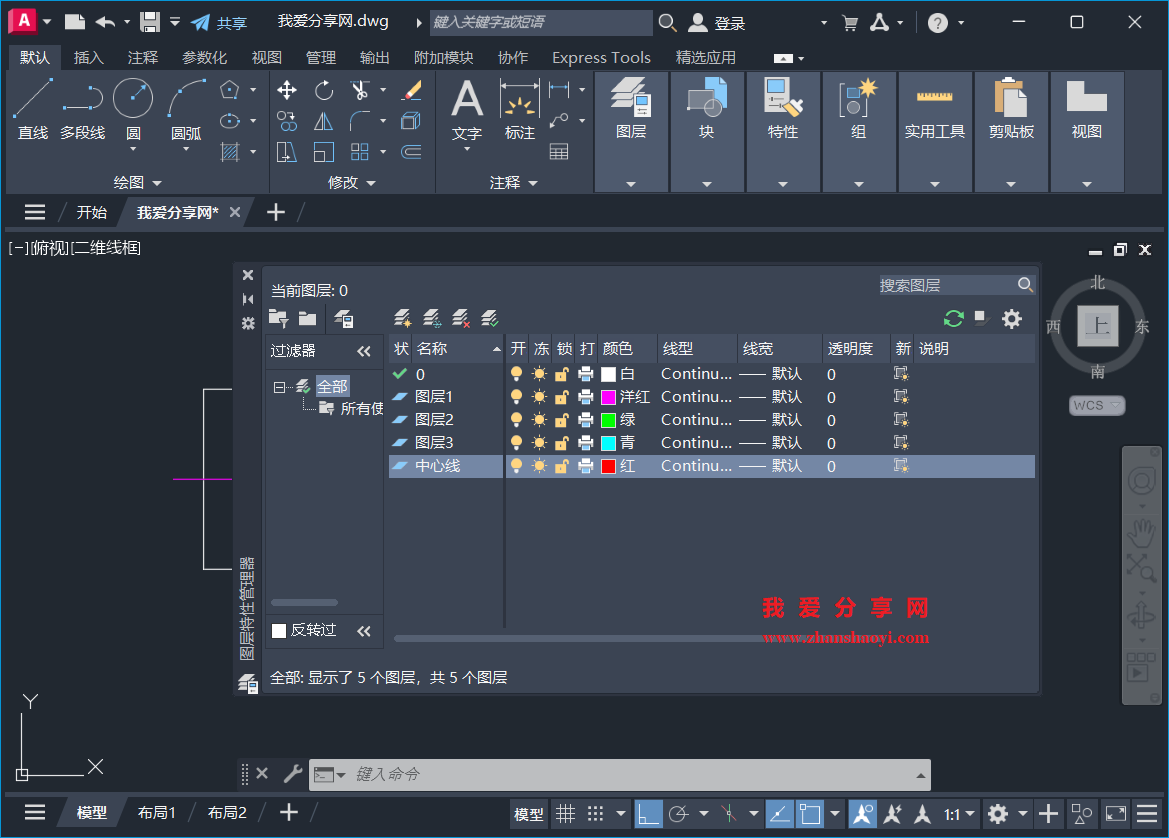Switch to the 开始 document tab
1169x838 pixels.
pyautogui.click(x=92, y=212)
